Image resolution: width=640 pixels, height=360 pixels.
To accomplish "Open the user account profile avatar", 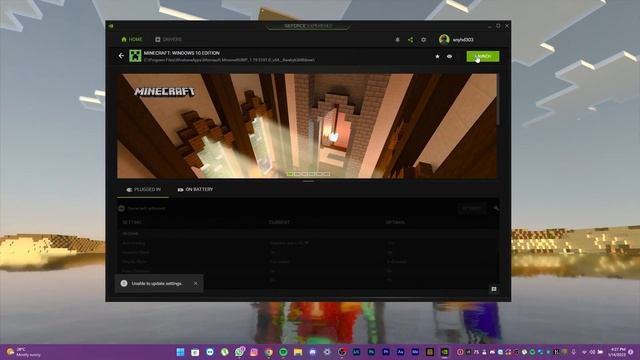I will (x=444, y=40).
